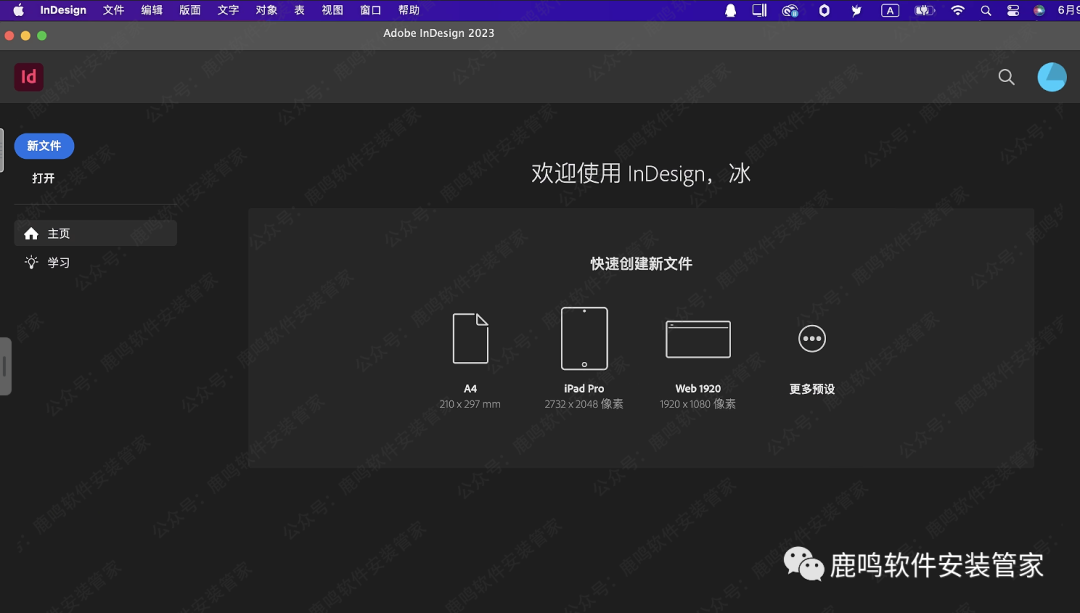This screenshot has height=613, width=1080.
Task: Click 打开 to open a file
Action: [x=43, y=177]
